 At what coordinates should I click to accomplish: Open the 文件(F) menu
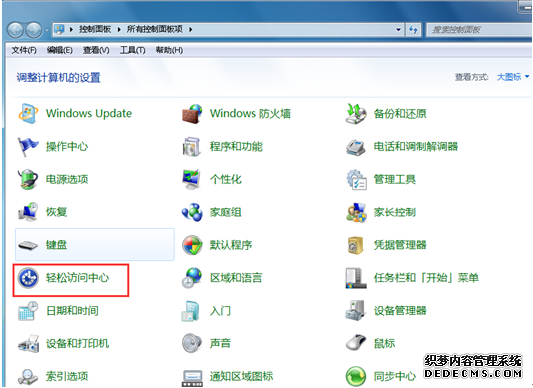[x=24, y=50]
